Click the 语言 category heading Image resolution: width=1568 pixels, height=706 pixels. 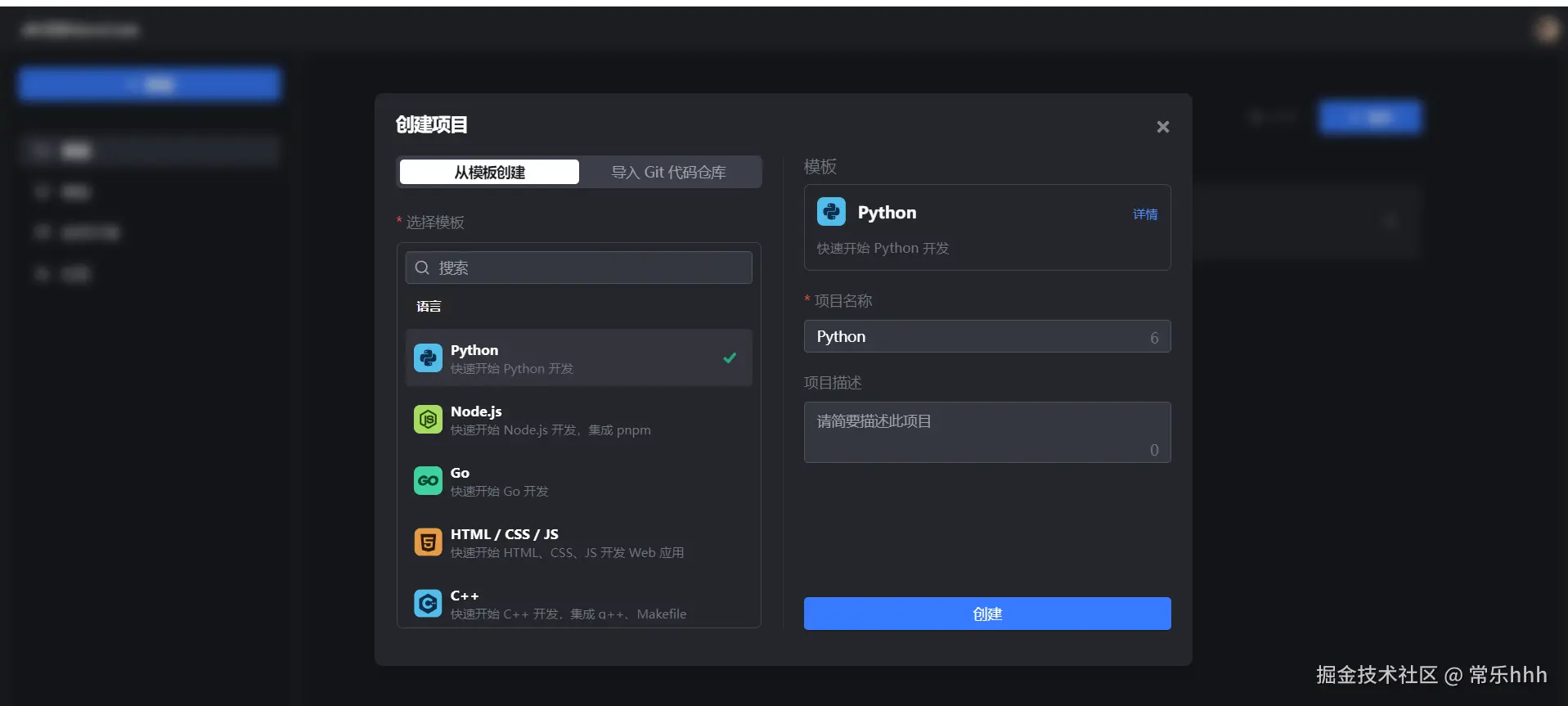click(429, 306)
